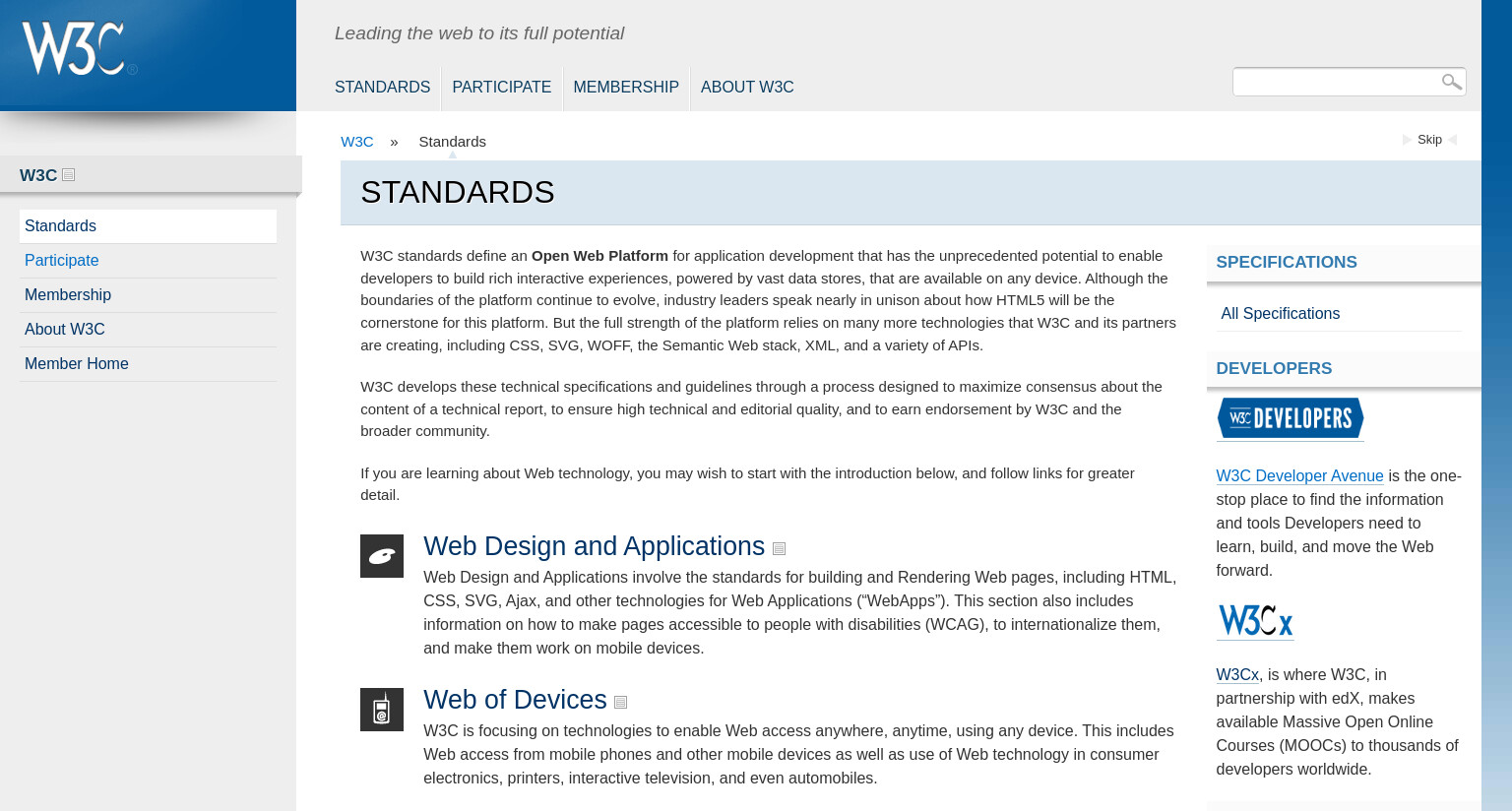The image size is (1512, 811).
Task: Click the W3C heading in the left sidebar
Action: point(38,175)
